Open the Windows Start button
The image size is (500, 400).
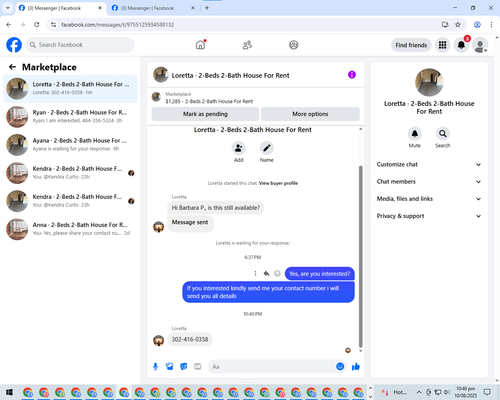tap(9, 392)
